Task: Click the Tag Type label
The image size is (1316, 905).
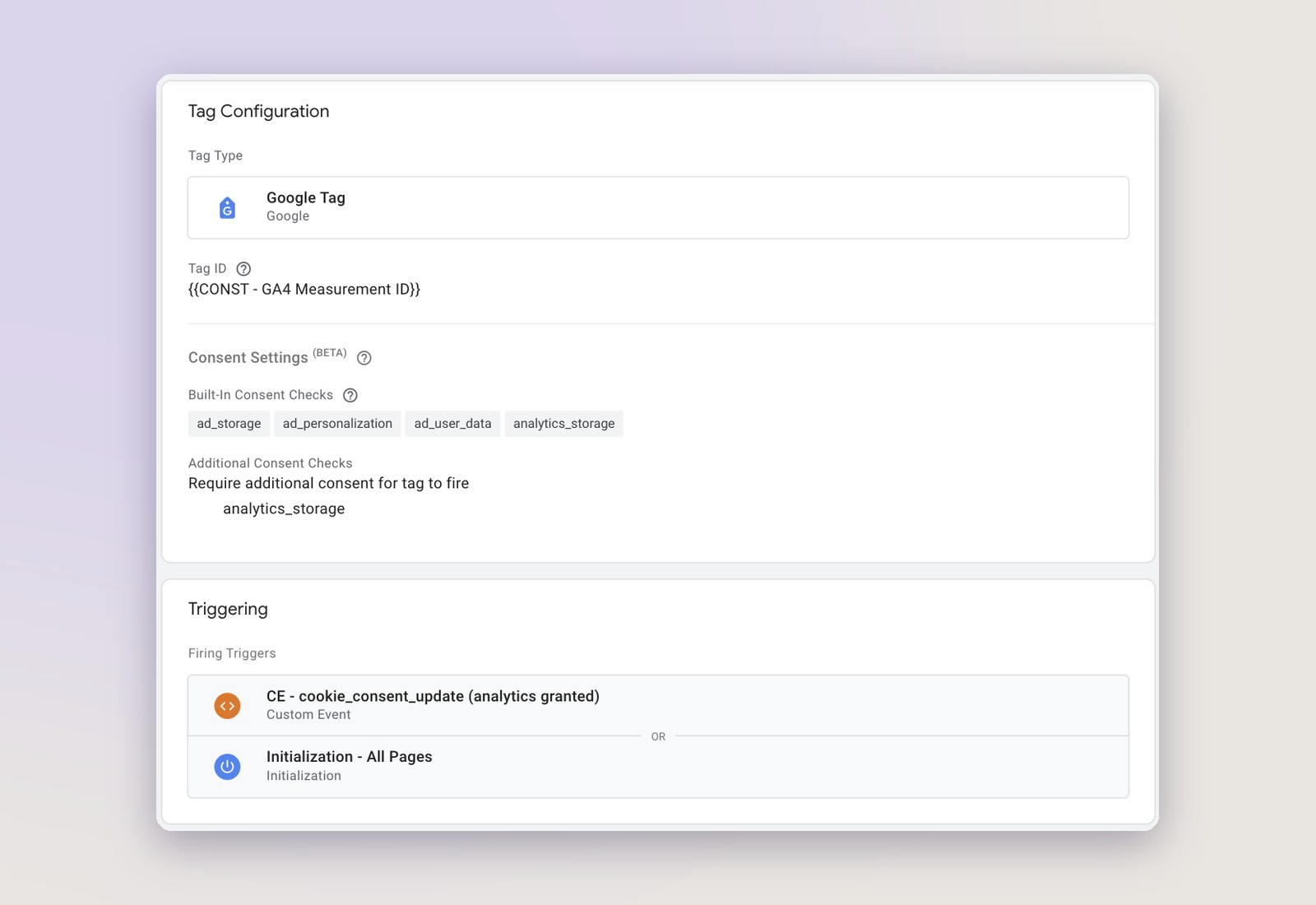Action: pos(215,155)
